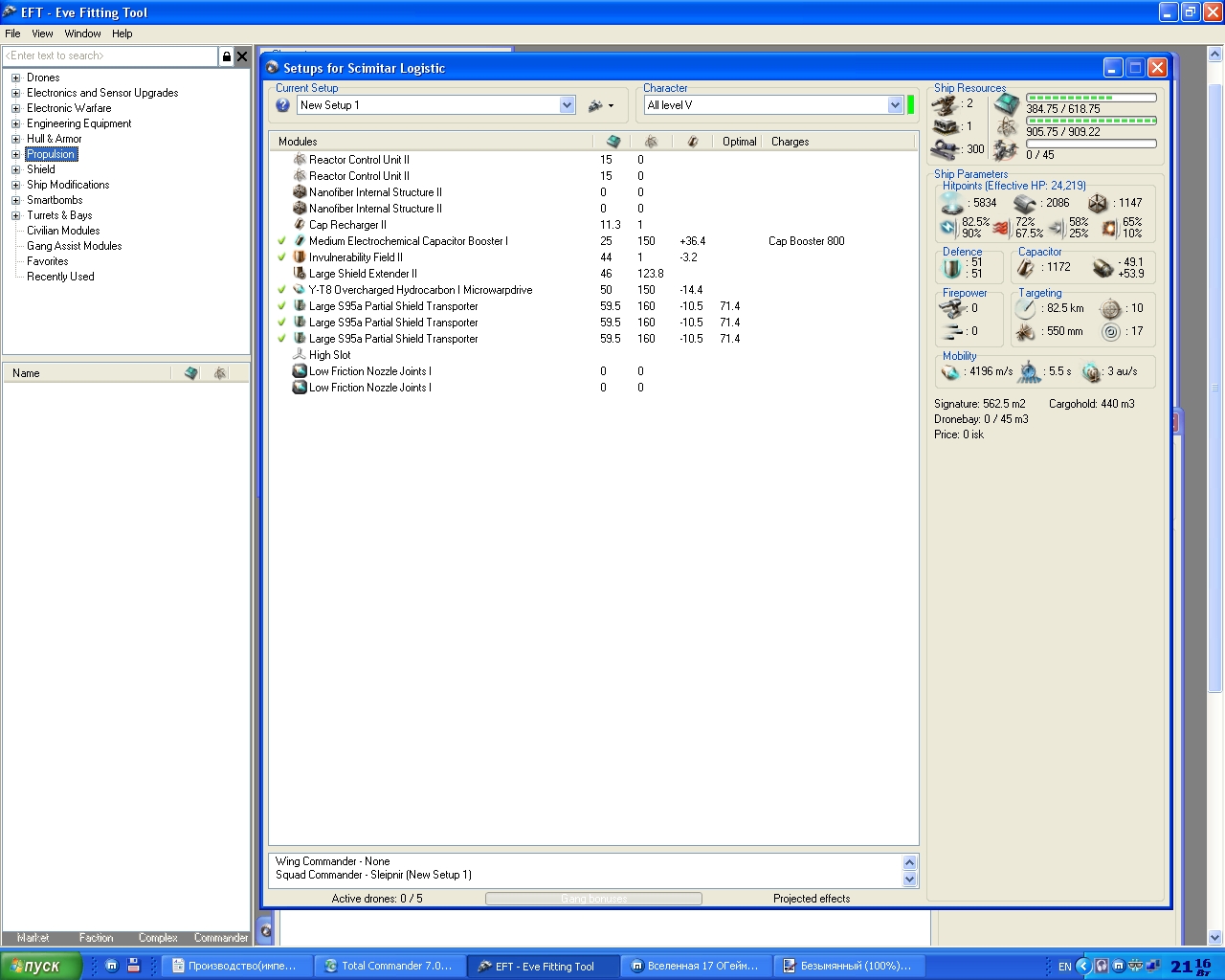
Task: Expand the Electronics and Sensor Upgrades node
Action: (15, 93)
